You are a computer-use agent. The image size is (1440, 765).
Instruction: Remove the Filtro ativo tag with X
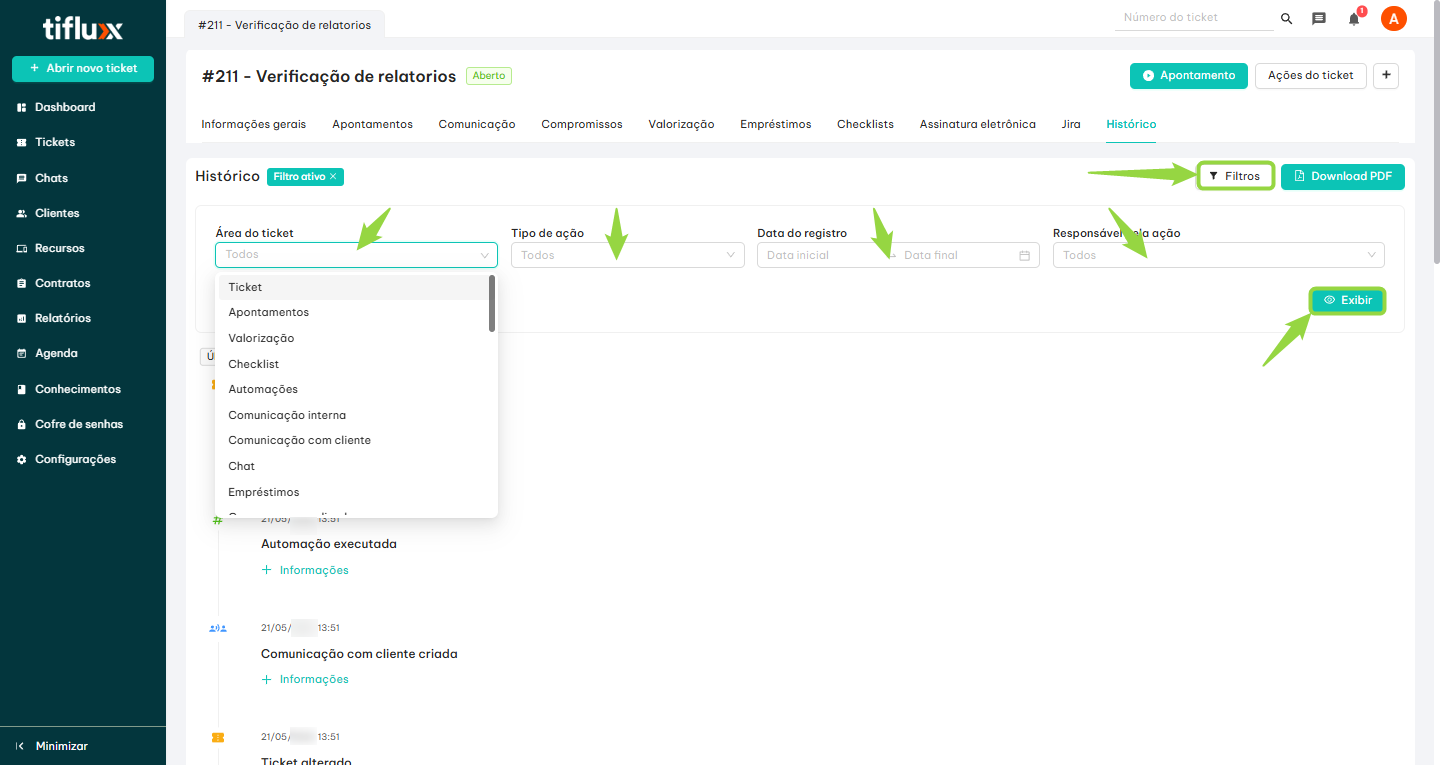(x=333, y=177)
